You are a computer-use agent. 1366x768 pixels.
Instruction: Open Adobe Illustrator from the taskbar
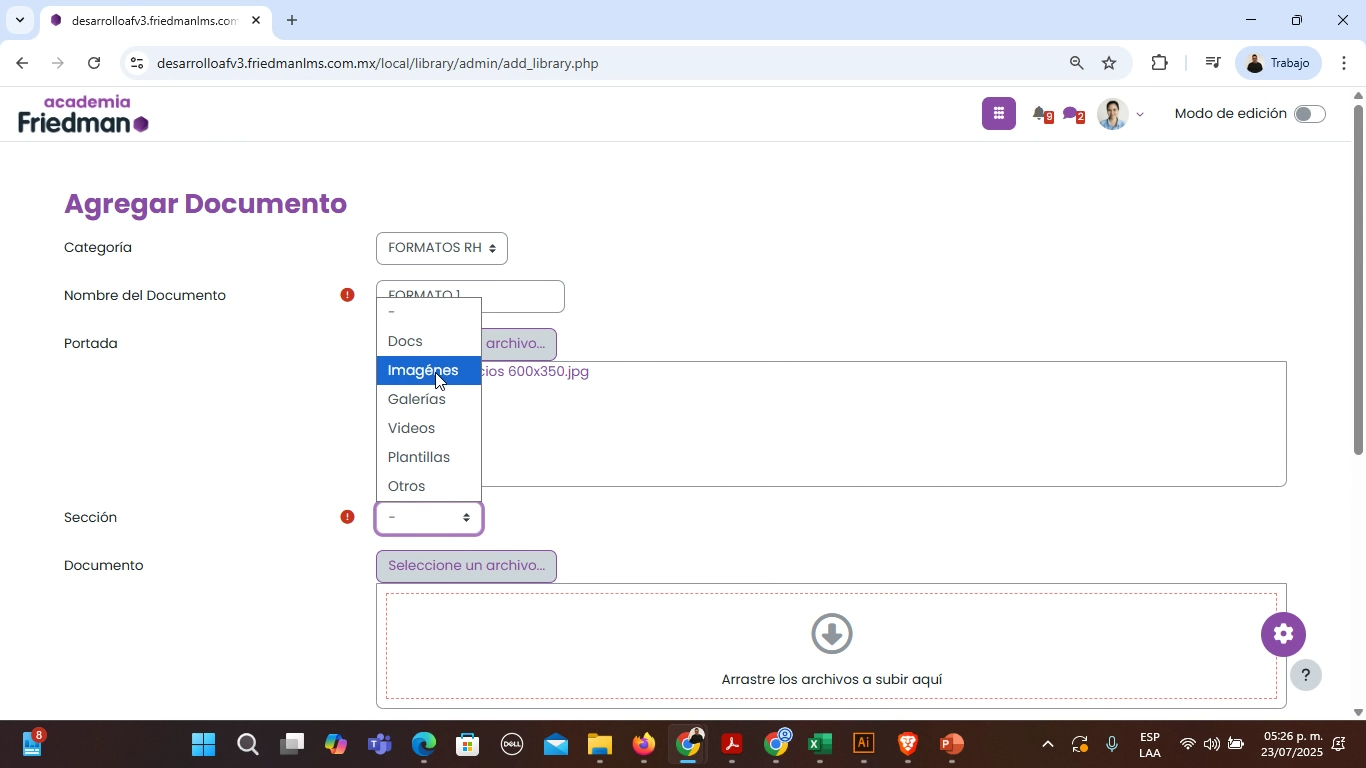click(x=864, y=744)
